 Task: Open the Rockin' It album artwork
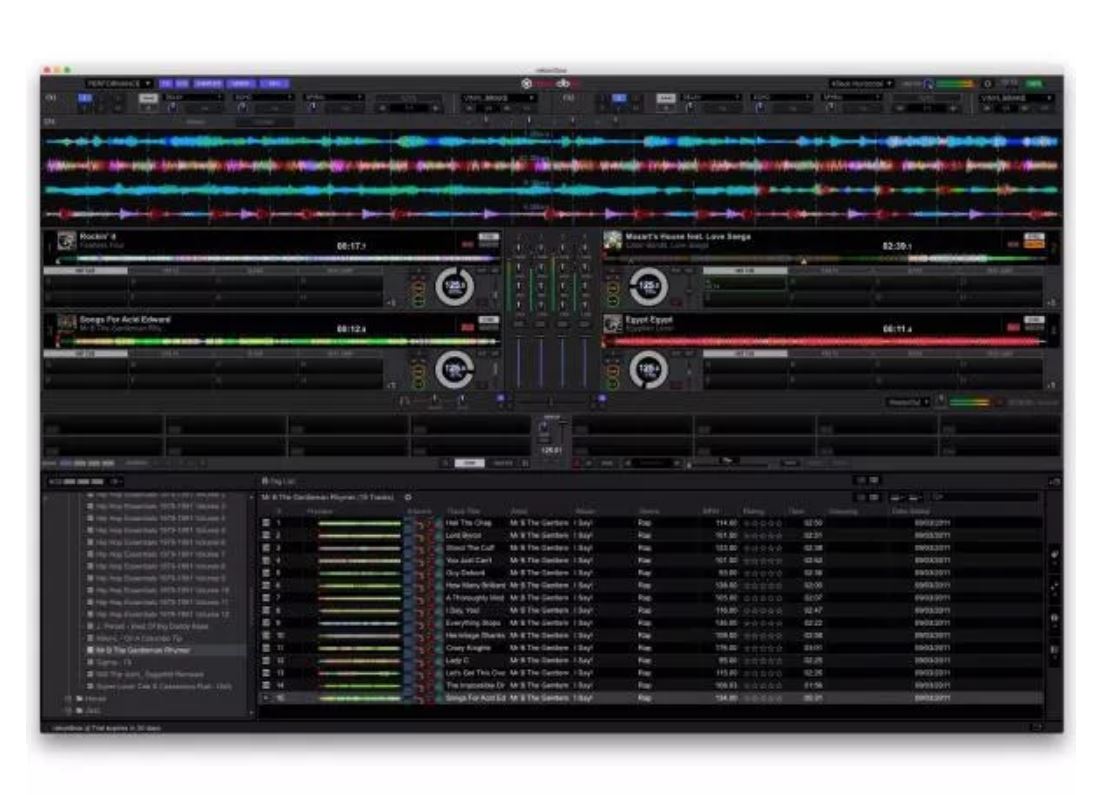pos(67,241)
